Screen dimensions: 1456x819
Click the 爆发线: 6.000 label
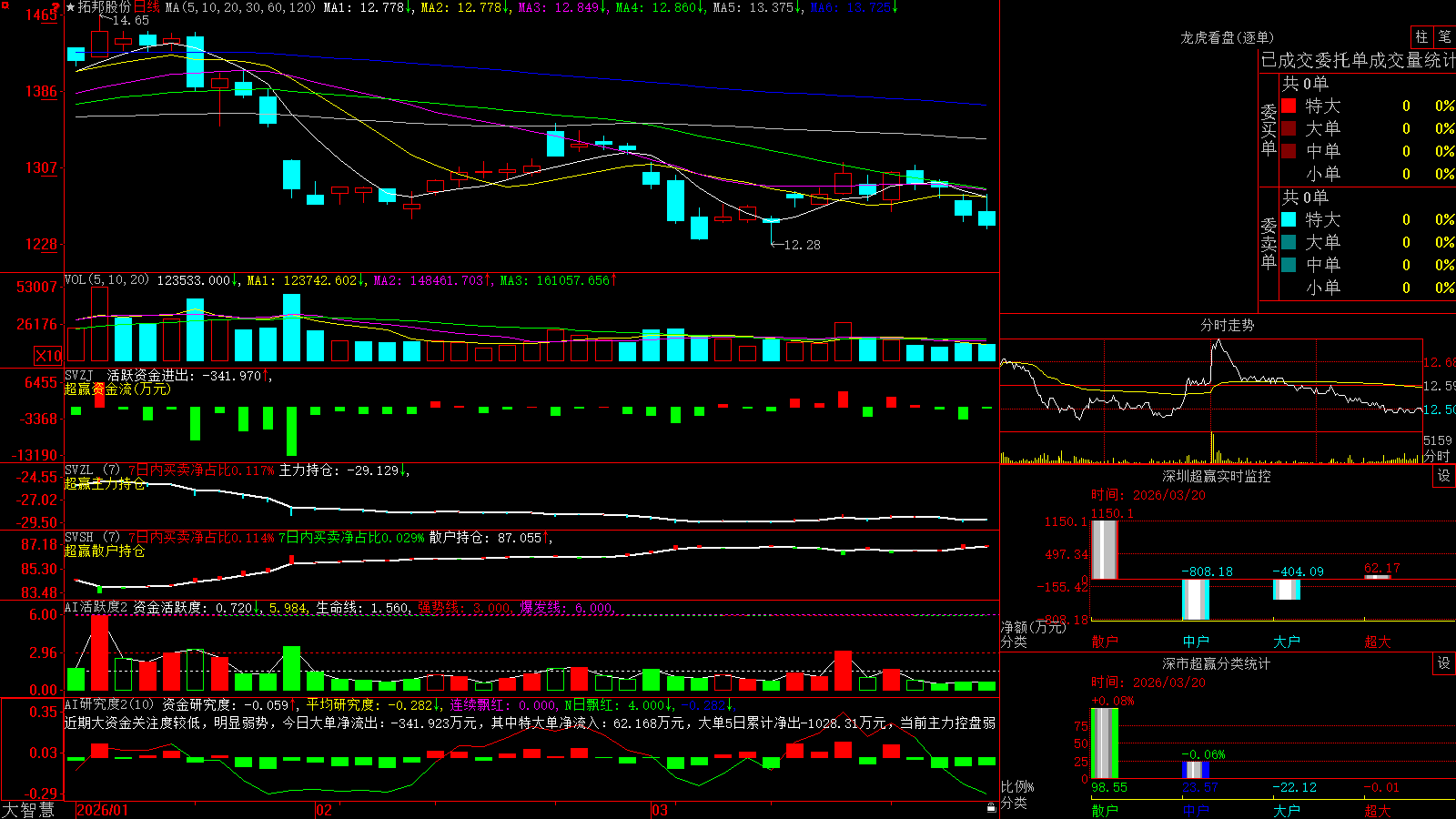[x=566, y=608]
